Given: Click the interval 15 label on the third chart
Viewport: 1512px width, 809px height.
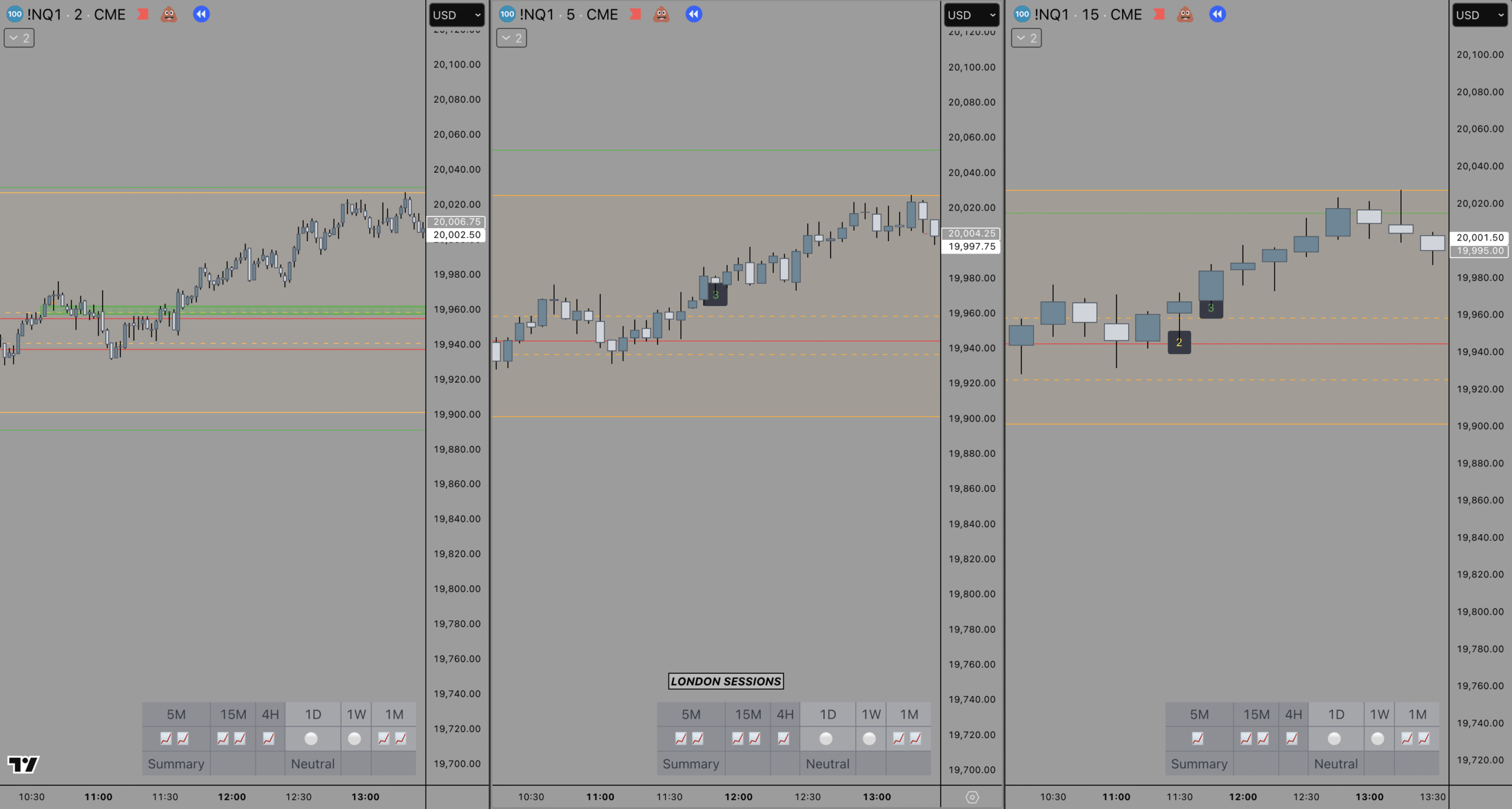Looking at the screenshot, I should pyautogui.click(x=1090, y=14).
